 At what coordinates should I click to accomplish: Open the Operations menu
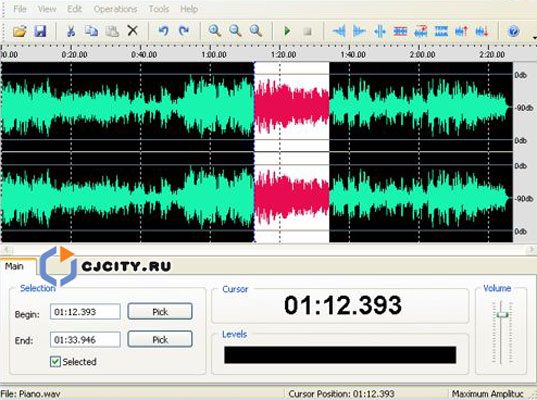[115, 9]
